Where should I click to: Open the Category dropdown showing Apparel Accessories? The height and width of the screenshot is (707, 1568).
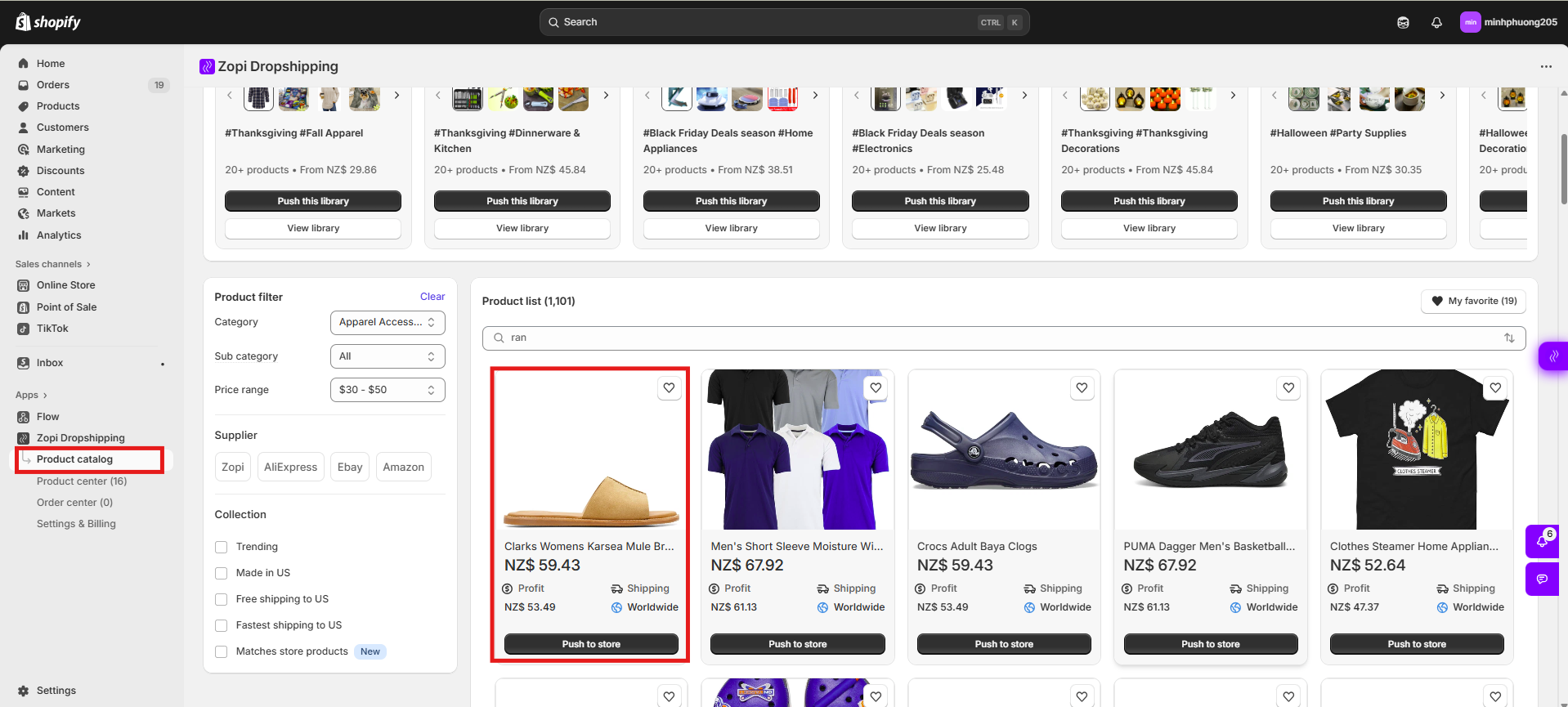tap(388, 322)
